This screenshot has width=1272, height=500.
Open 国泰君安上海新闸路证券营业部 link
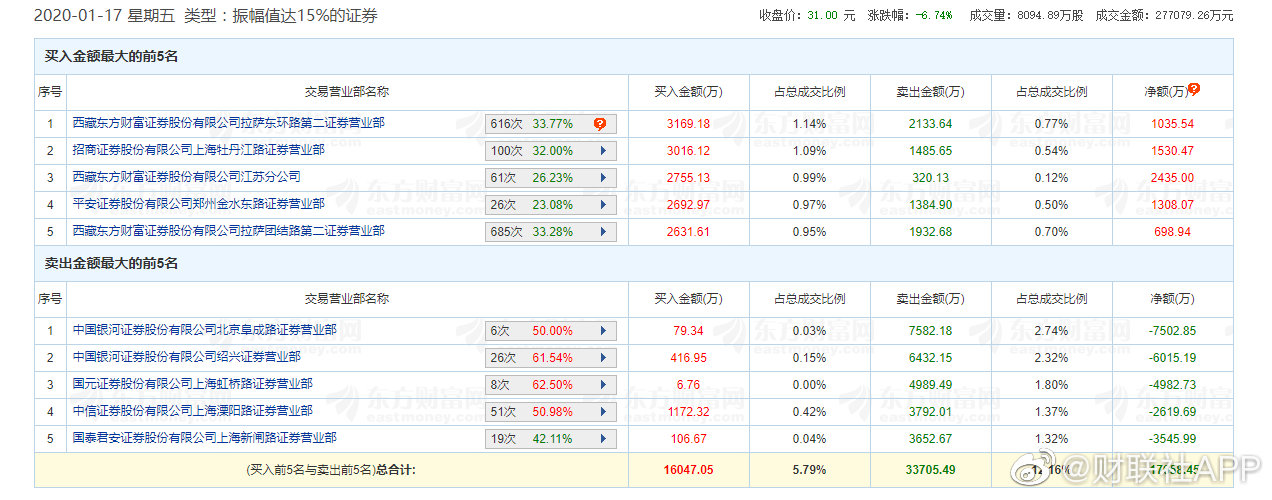(204, 438)
